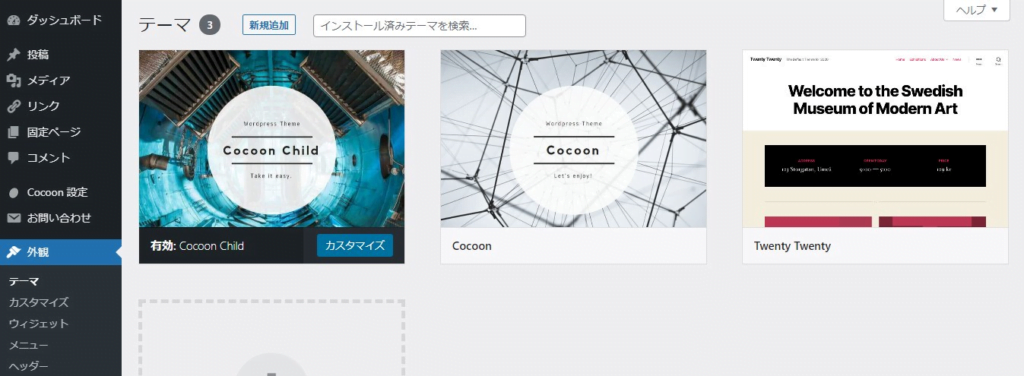Click the 固定ページ pages icon
The width and height of the screenshot is (1024, 376).
point(14,133)
